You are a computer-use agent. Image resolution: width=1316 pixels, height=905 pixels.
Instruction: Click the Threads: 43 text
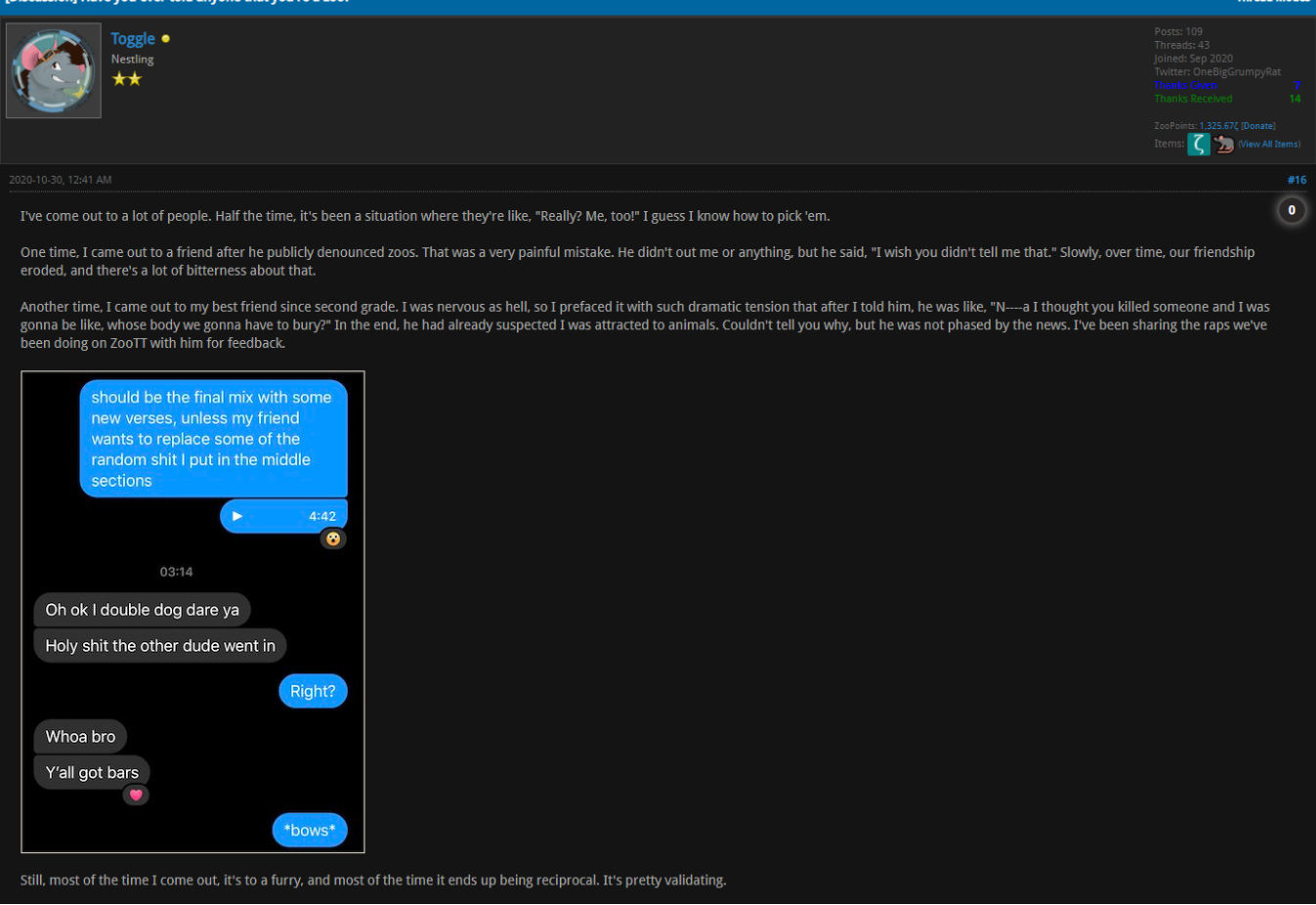point(1181,45)
